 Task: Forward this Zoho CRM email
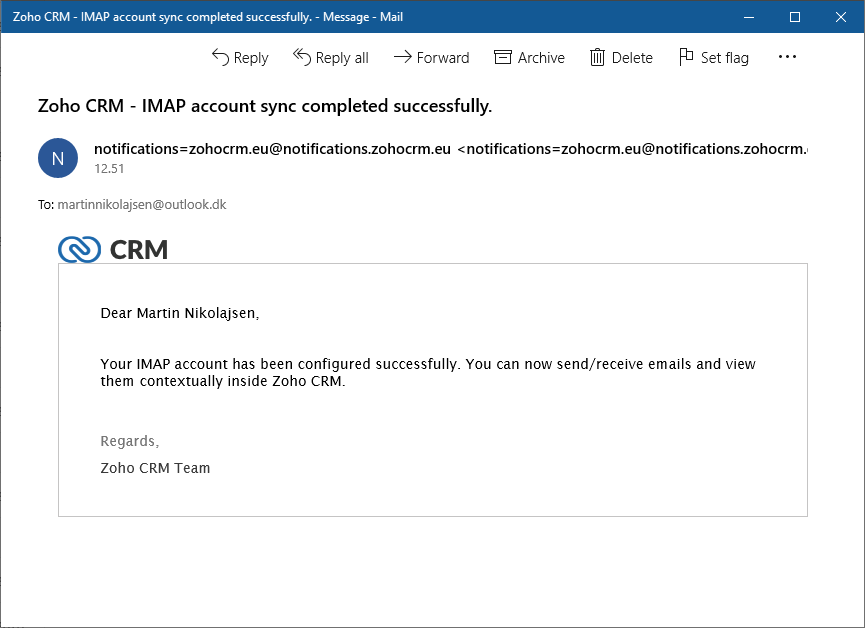tap(431, 57)
